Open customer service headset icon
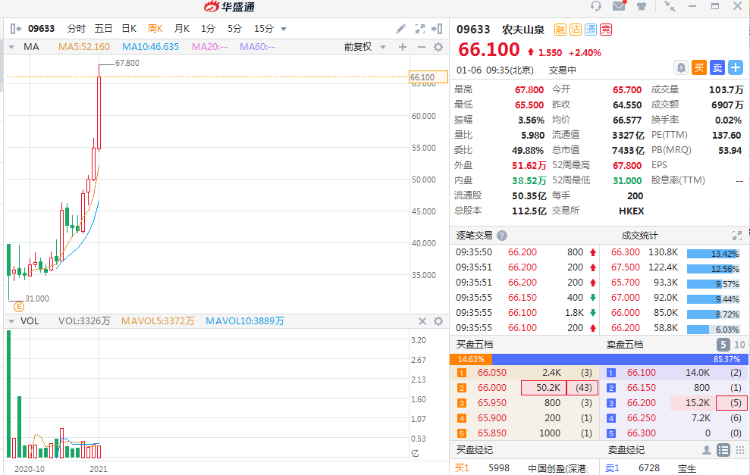This screenshot has width=750, height=475. (x=597, y=8)
